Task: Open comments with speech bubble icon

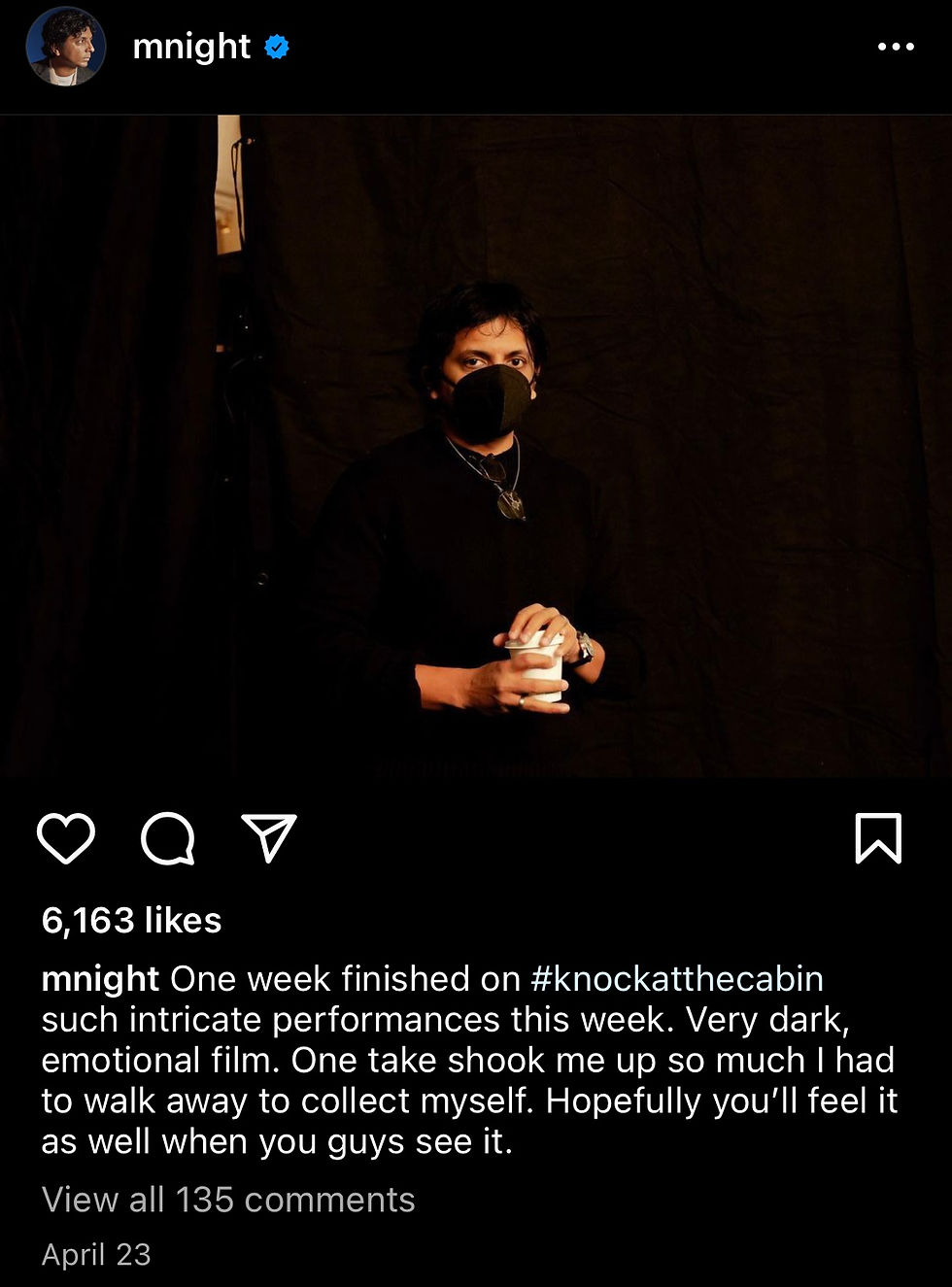Action: pos(168,838)
